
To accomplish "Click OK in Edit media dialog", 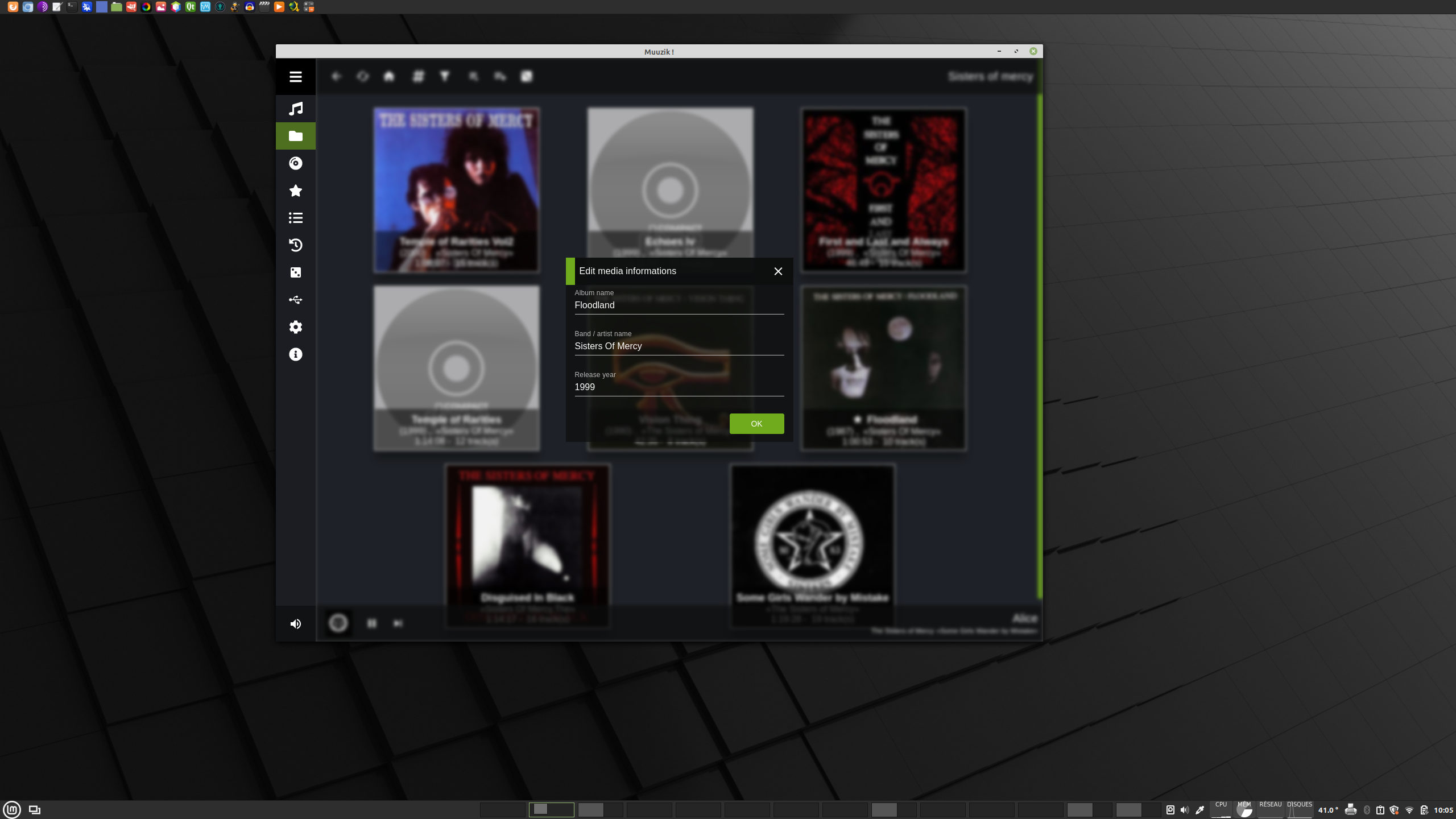I will tap(756, 424).
